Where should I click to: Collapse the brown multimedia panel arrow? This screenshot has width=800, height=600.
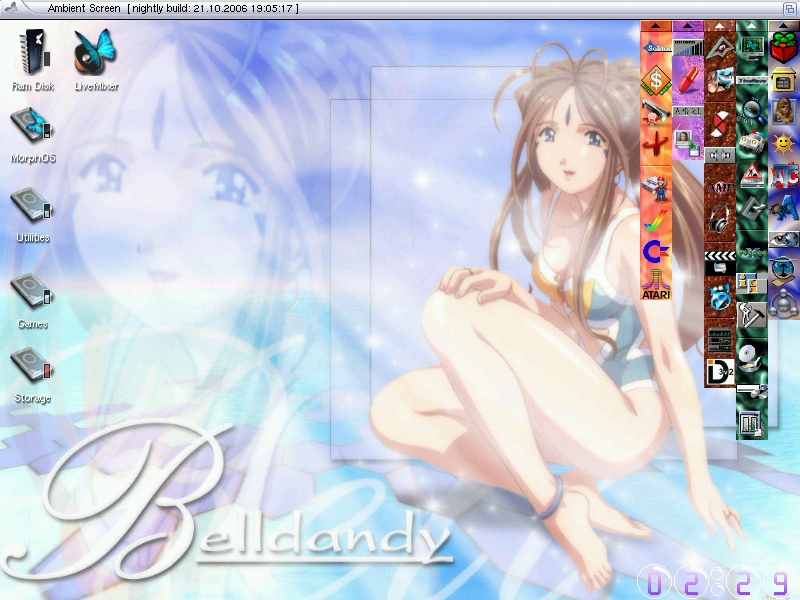click(719, 26)
